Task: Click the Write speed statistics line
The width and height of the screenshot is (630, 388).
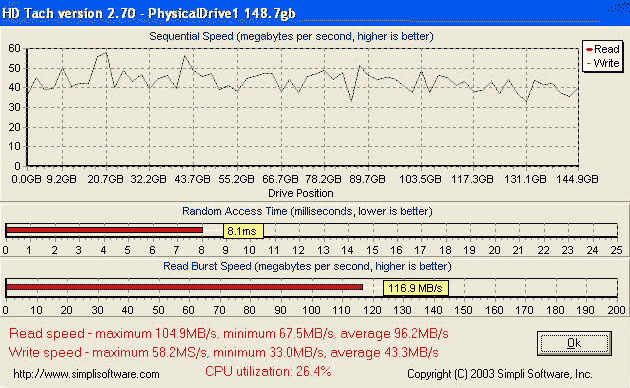Action: pyautogui.click(x=223, y=353)
